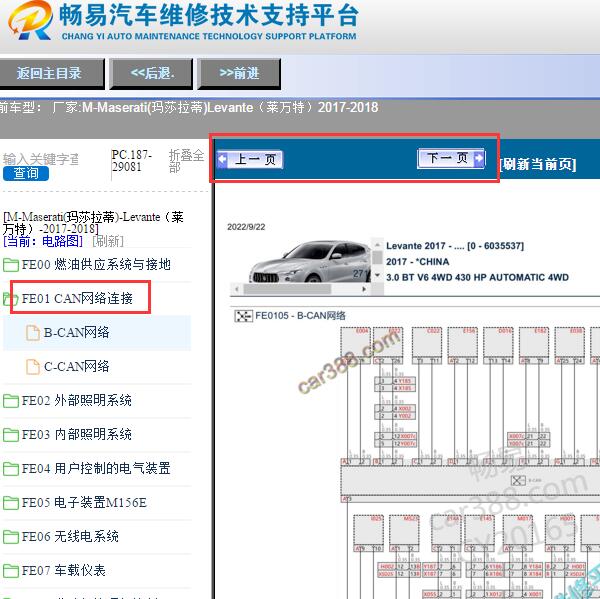
Task: Click page icon beside C-CAN网络
Action: click(33, 367)
